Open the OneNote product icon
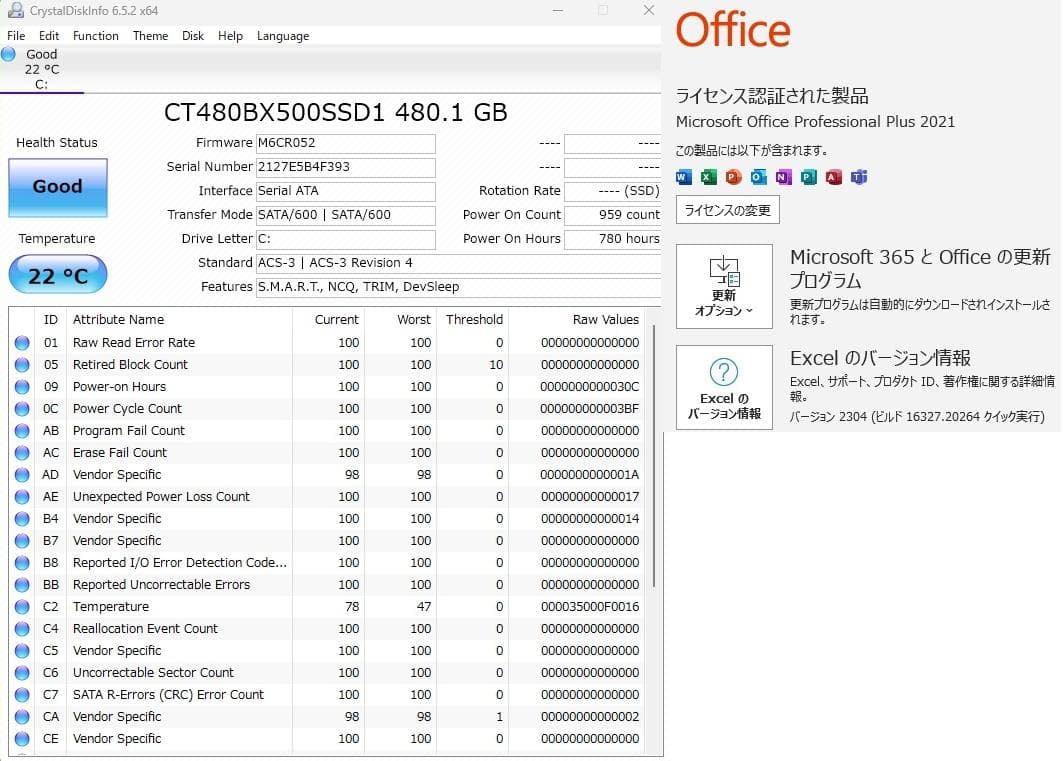The width and height of the screenshot is (1063, 761). 784,176
